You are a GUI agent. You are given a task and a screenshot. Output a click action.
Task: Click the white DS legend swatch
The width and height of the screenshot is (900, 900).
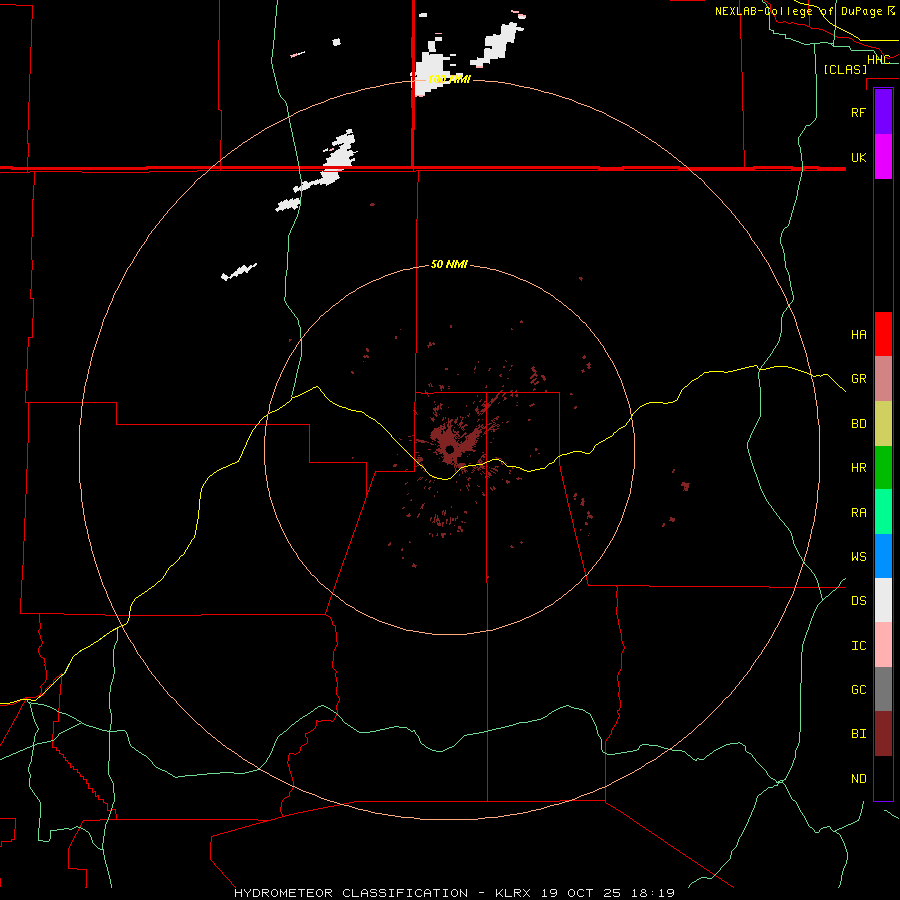883,600
